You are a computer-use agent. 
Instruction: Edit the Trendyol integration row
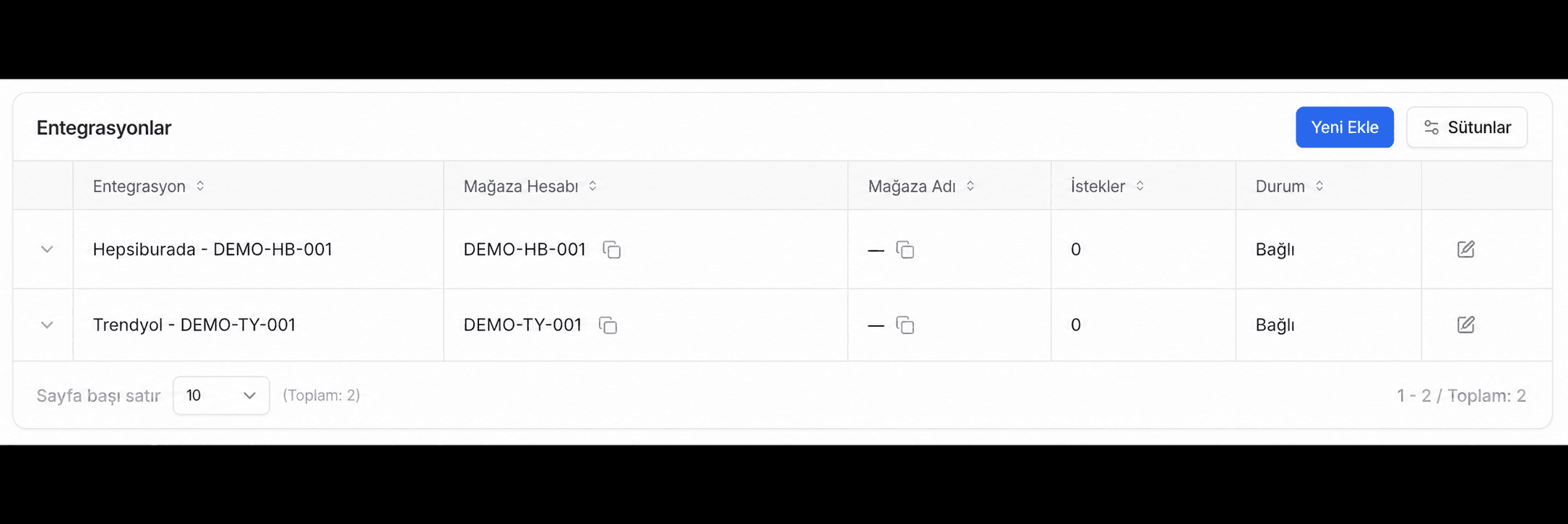pyautogui.click(x=1465, y=325)
